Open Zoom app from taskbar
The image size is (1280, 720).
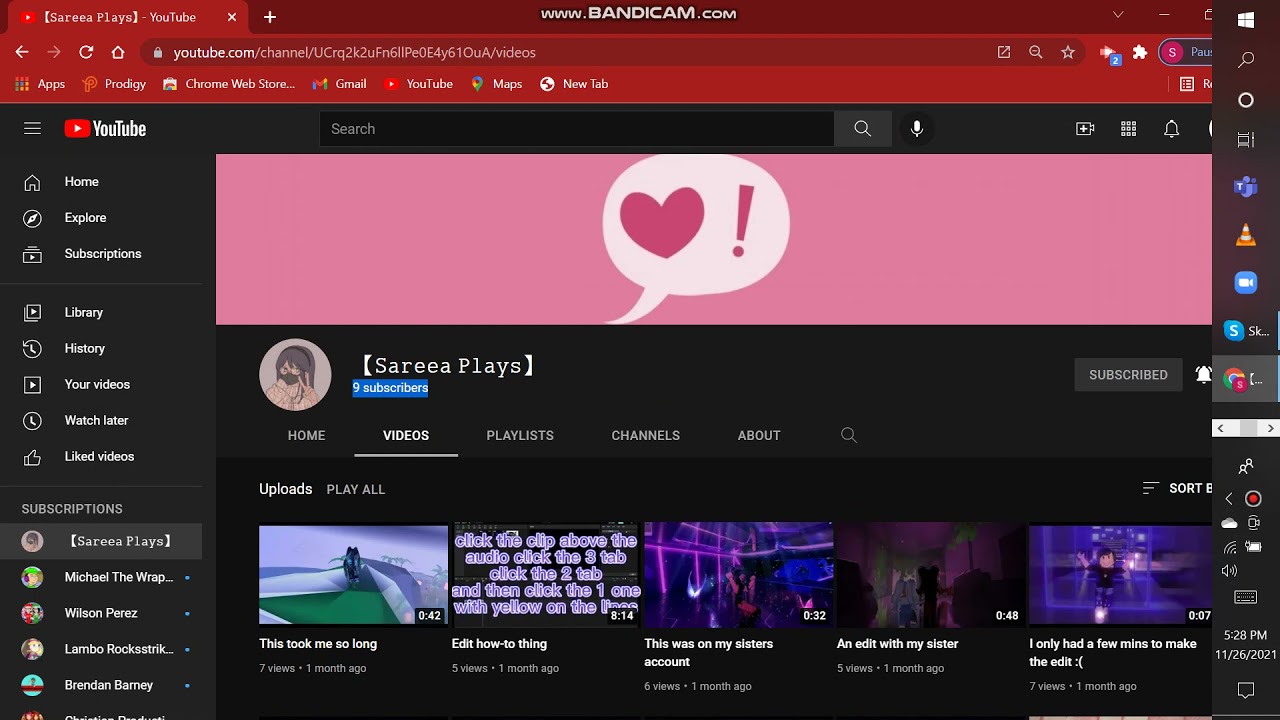click(1246, 283)
